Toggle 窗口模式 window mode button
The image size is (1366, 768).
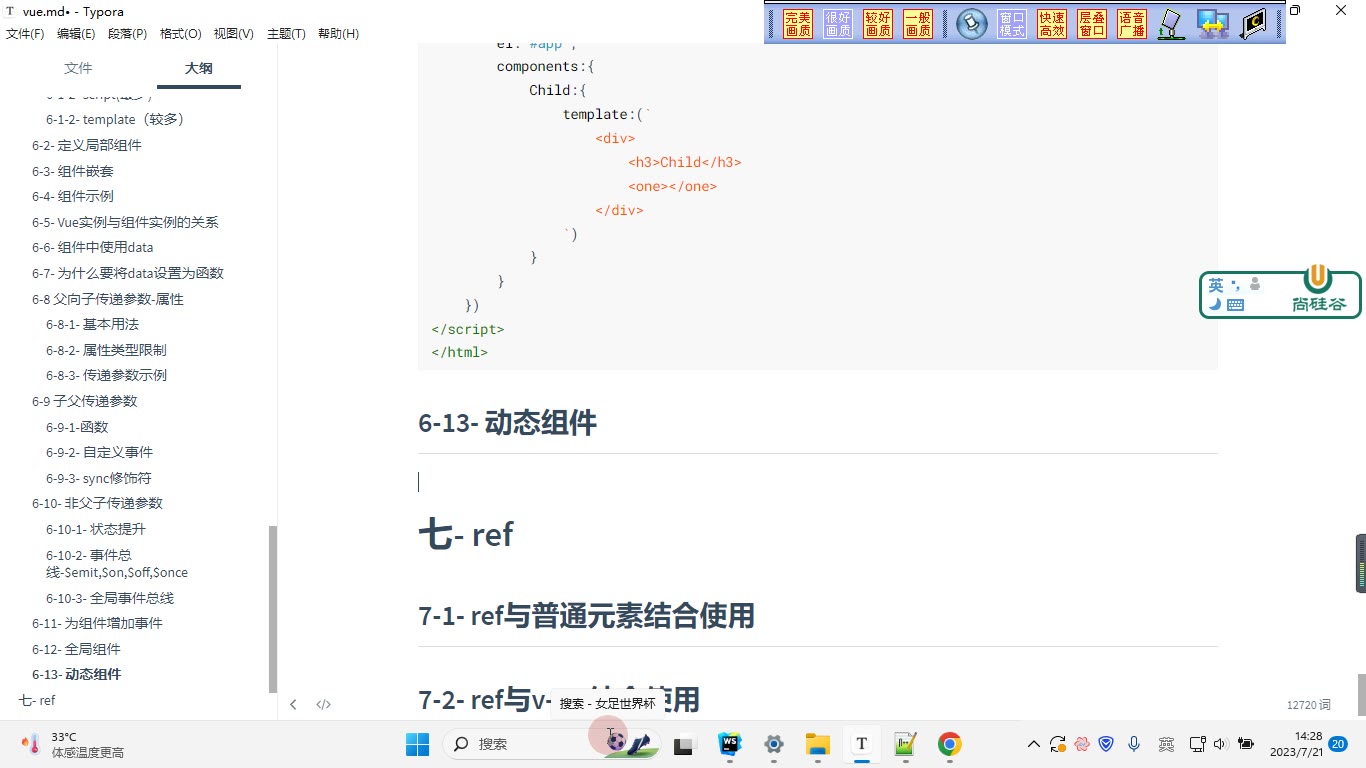1012,24
